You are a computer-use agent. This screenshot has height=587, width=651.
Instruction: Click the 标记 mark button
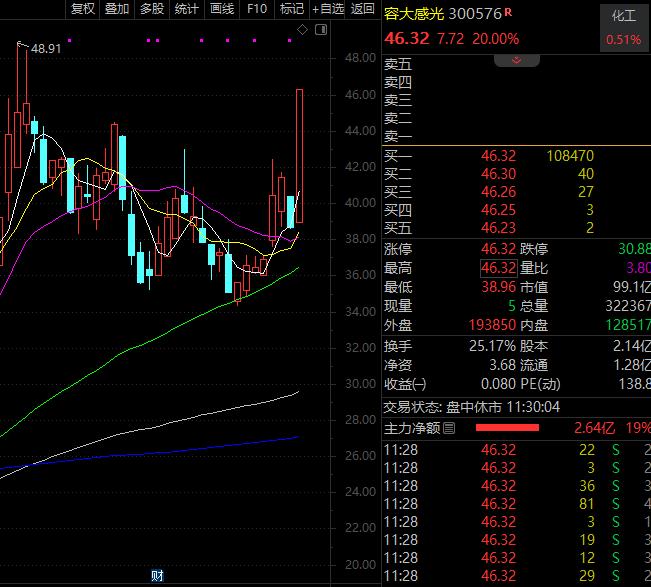(x=292, y=9)
